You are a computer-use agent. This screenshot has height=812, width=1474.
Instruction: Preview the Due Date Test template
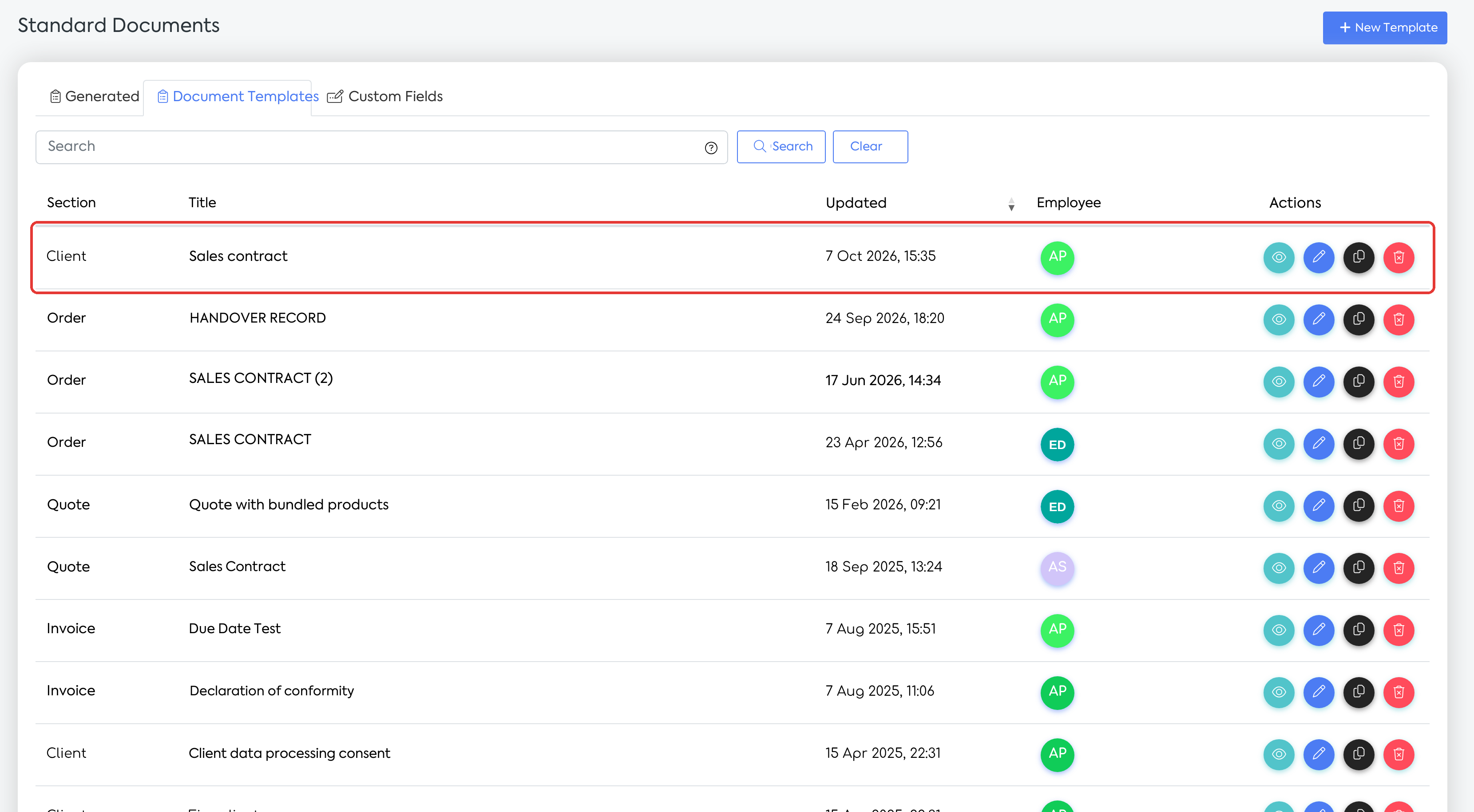tap(1279, 631)
